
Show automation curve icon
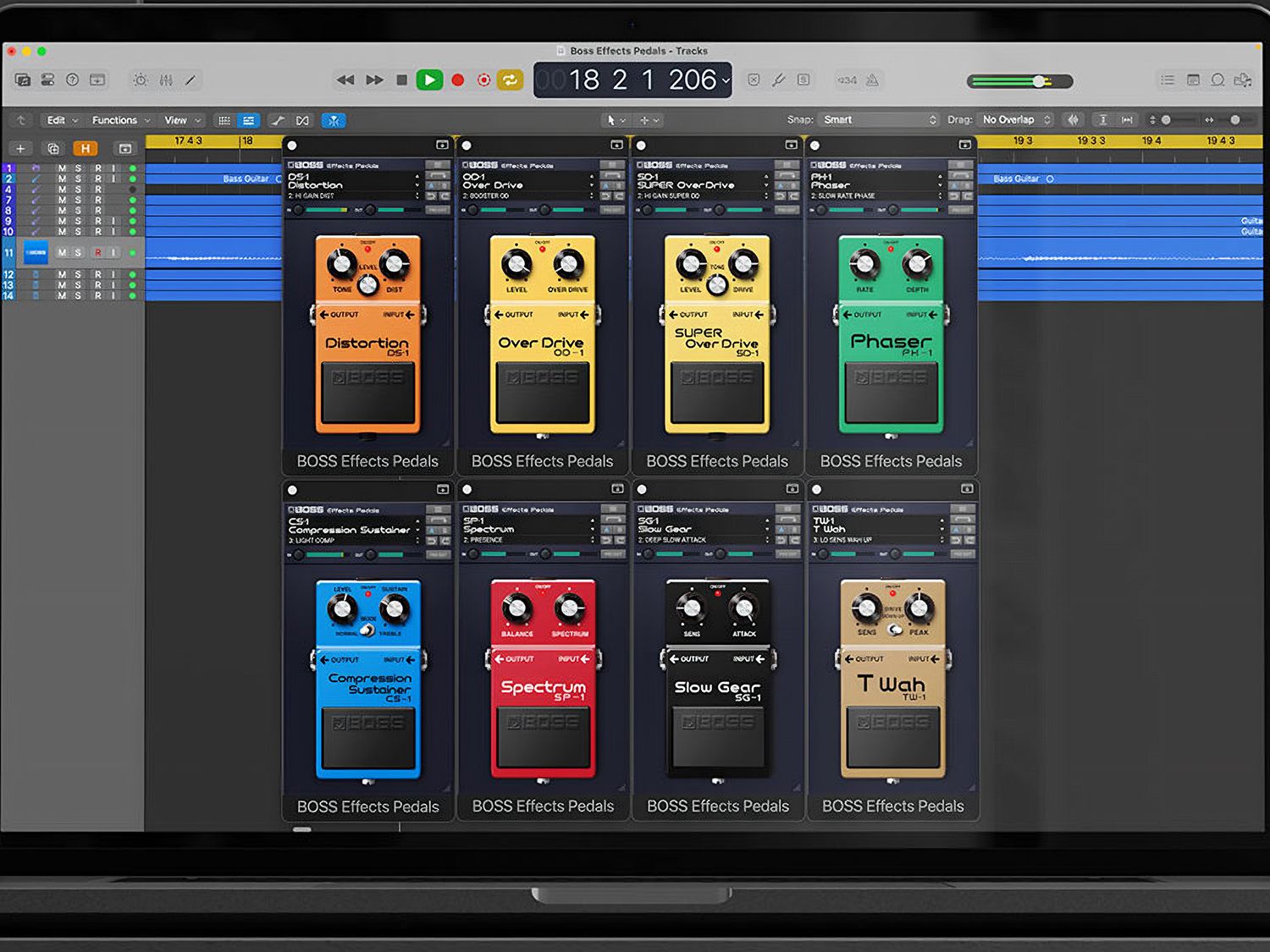278,120
